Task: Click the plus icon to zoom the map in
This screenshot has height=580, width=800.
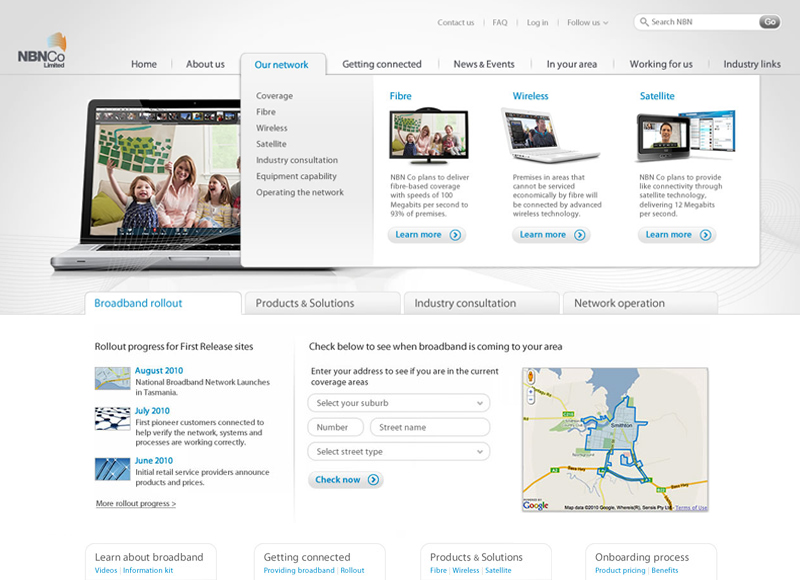Action: (530, 392)
